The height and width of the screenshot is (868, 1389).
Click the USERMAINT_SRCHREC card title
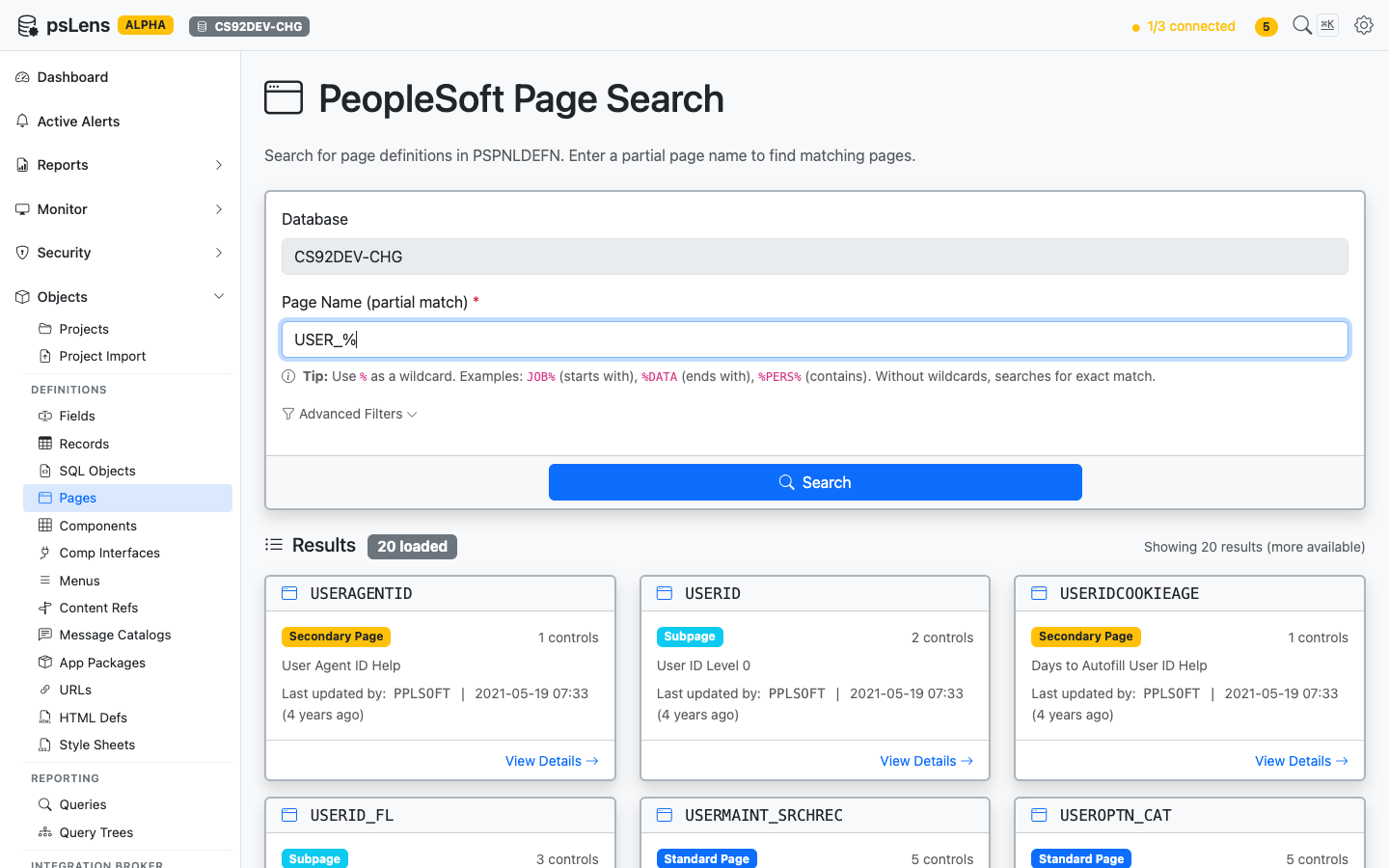pyautogui.click(x=764, y=815)
